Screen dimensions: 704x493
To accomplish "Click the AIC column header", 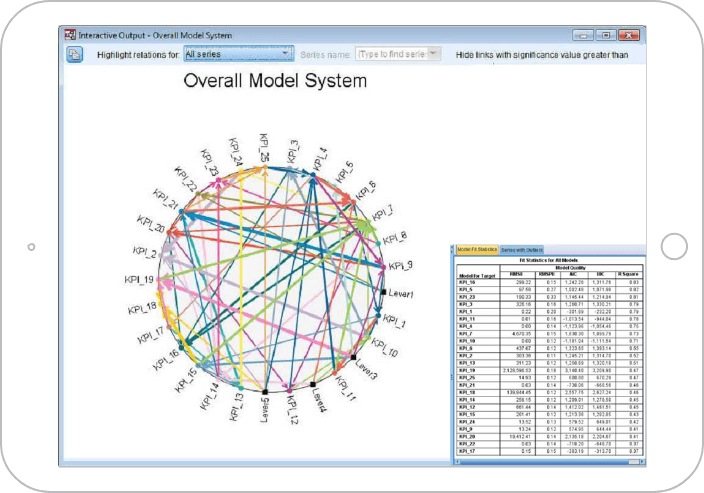I will [x=573, y=274].
